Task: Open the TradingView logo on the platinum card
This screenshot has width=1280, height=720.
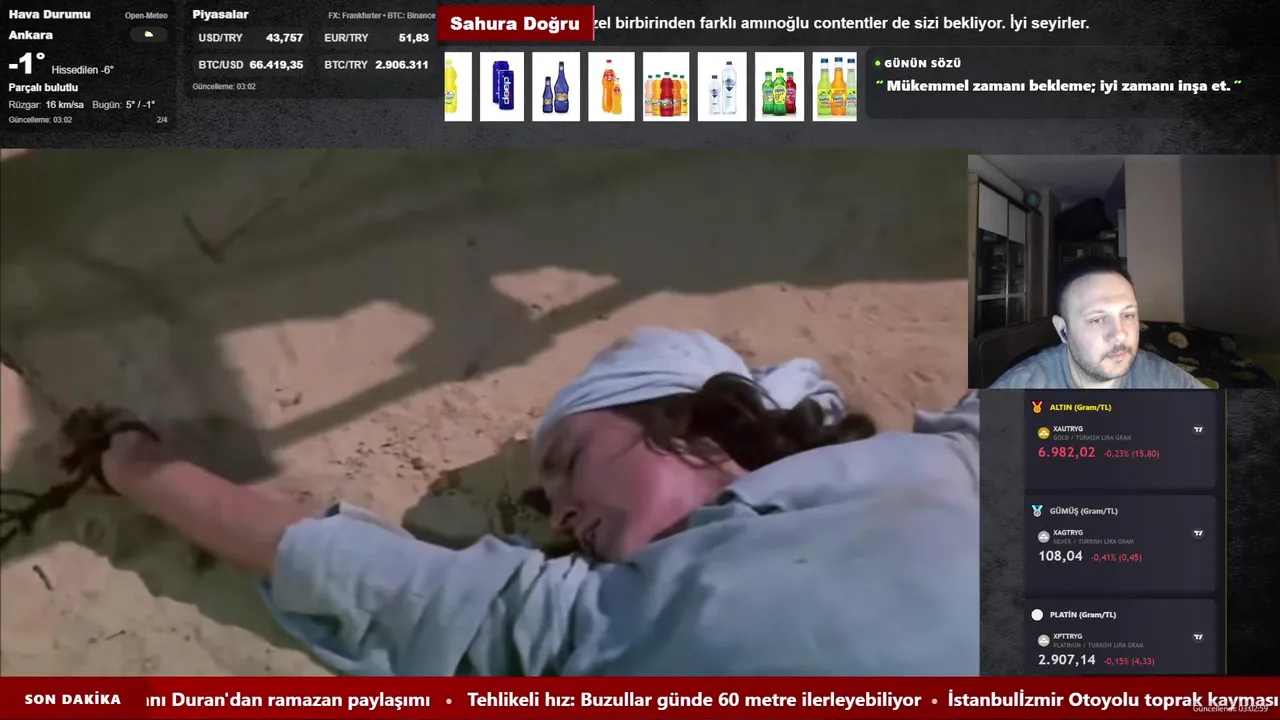Action: [1198, 637]
